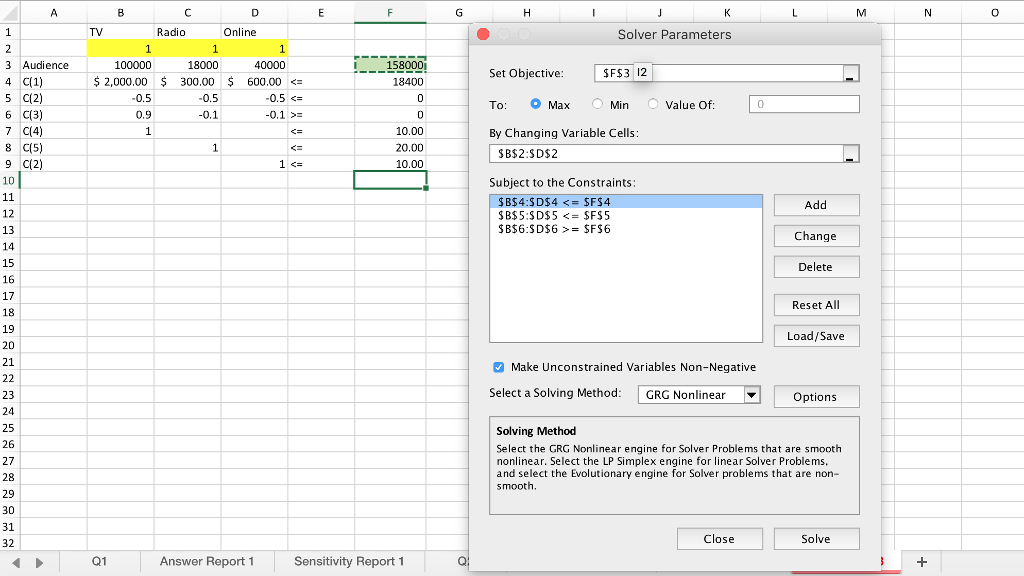Click the next sheet navigation arrow
The height and width of the screenshot is (576, 1024).
click(40, 562)
